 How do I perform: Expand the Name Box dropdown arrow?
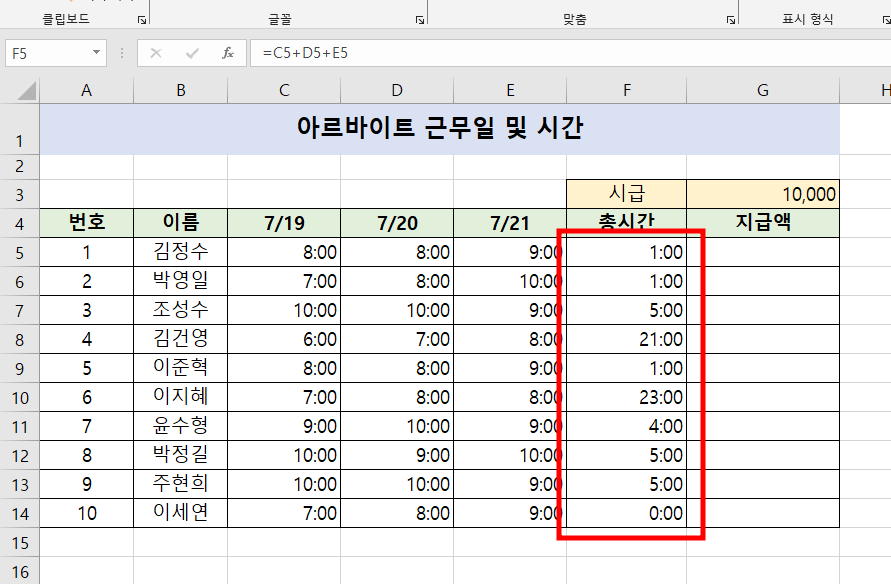(97, 53)
